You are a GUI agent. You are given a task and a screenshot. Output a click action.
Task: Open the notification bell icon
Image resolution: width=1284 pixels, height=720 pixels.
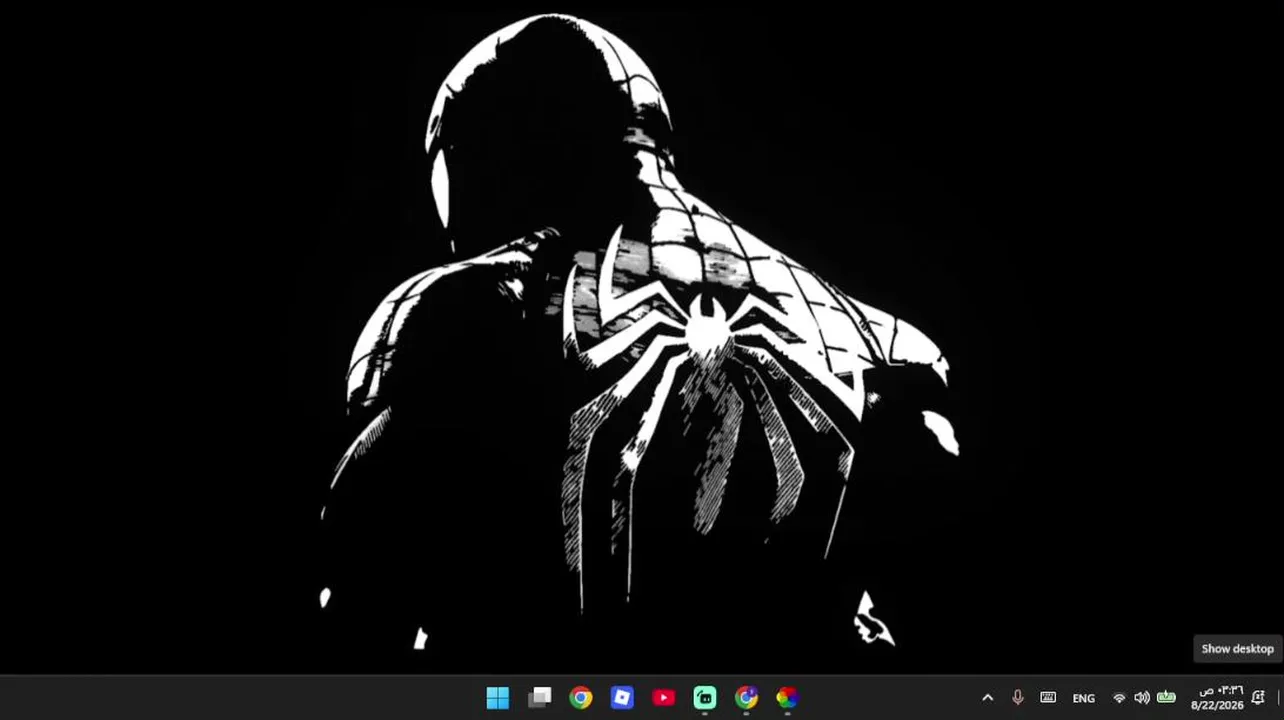tap(1258, 698)
